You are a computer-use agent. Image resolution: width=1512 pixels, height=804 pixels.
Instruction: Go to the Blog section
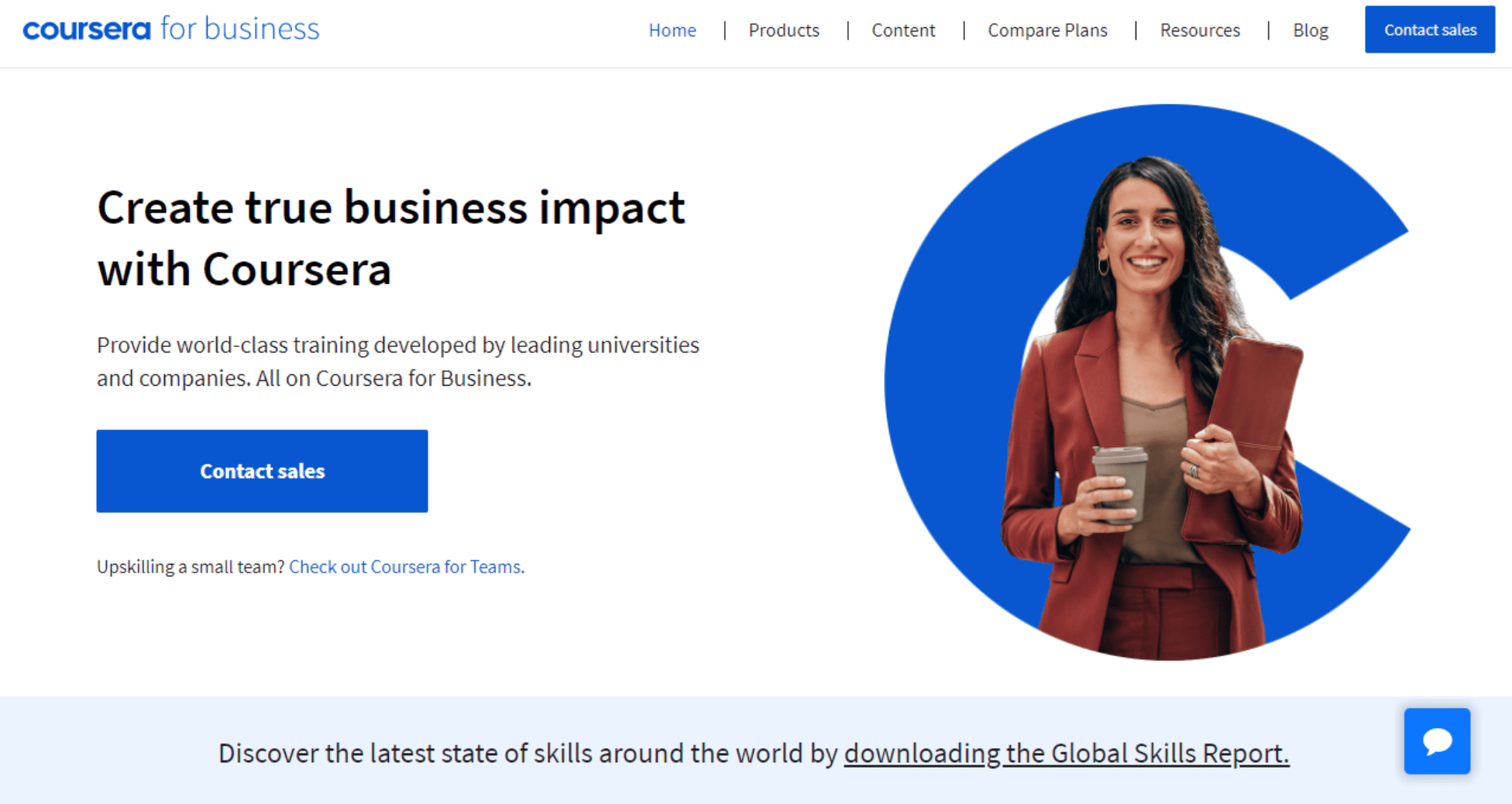coord(1310,29)
